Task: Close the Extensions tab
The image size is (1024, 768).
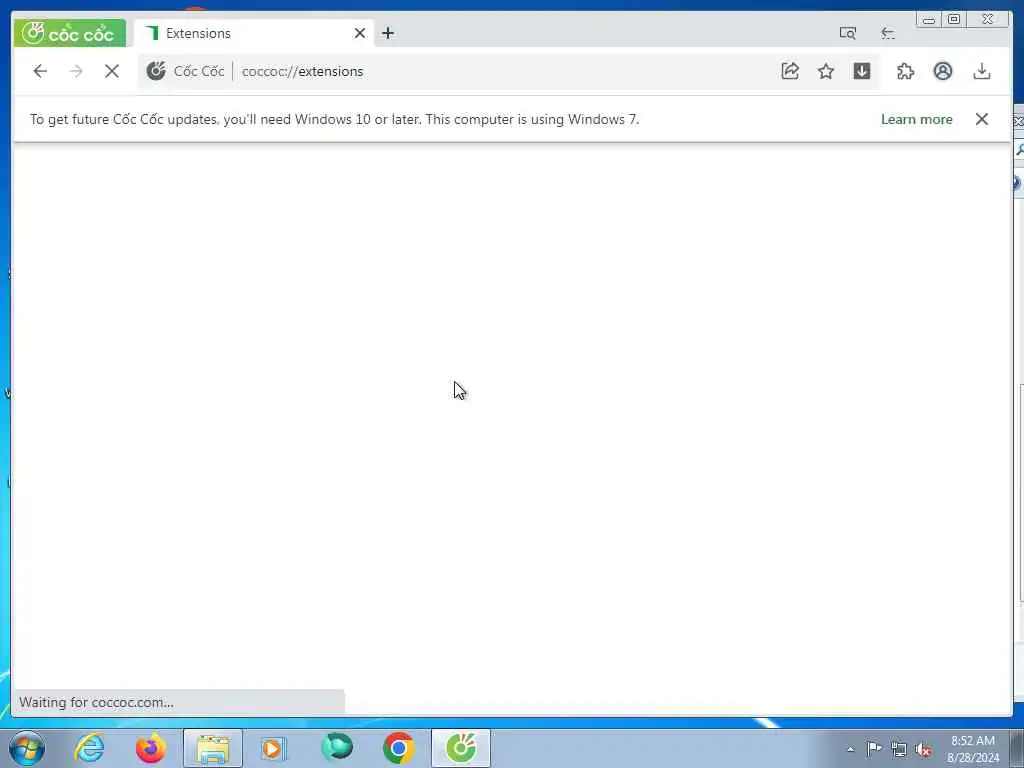Action: click(x=360, y=33)
